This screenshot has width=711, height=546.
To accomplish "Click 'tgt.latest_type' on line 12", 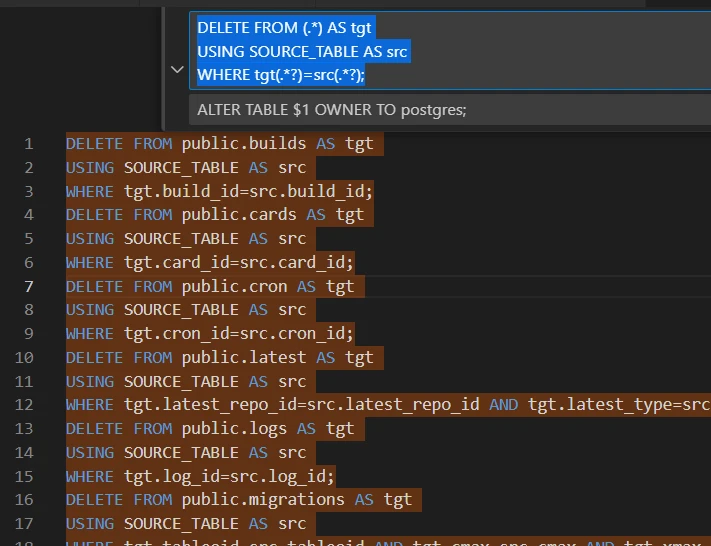I will tap(599, 405).
